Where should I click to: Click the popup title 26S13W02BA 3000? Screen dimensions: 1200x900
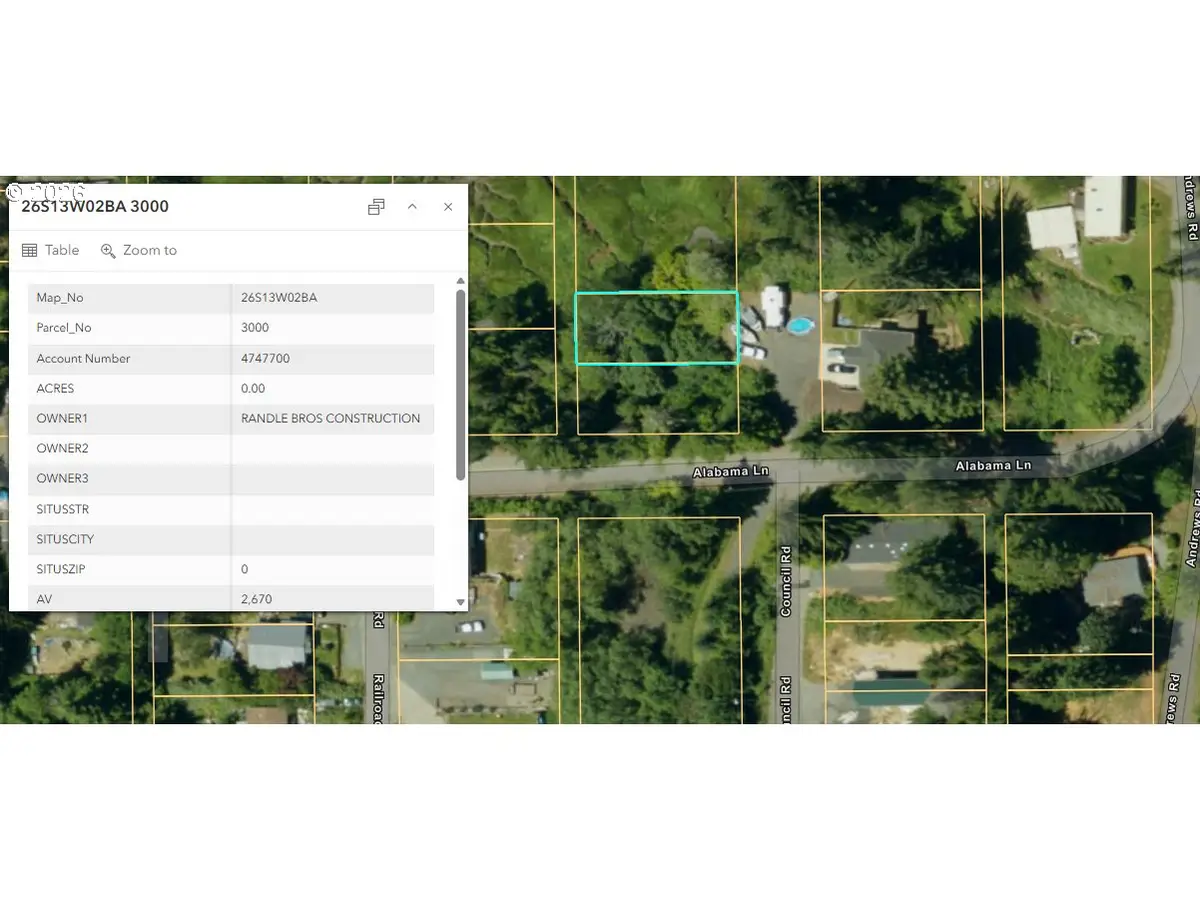tap(95, 207)
